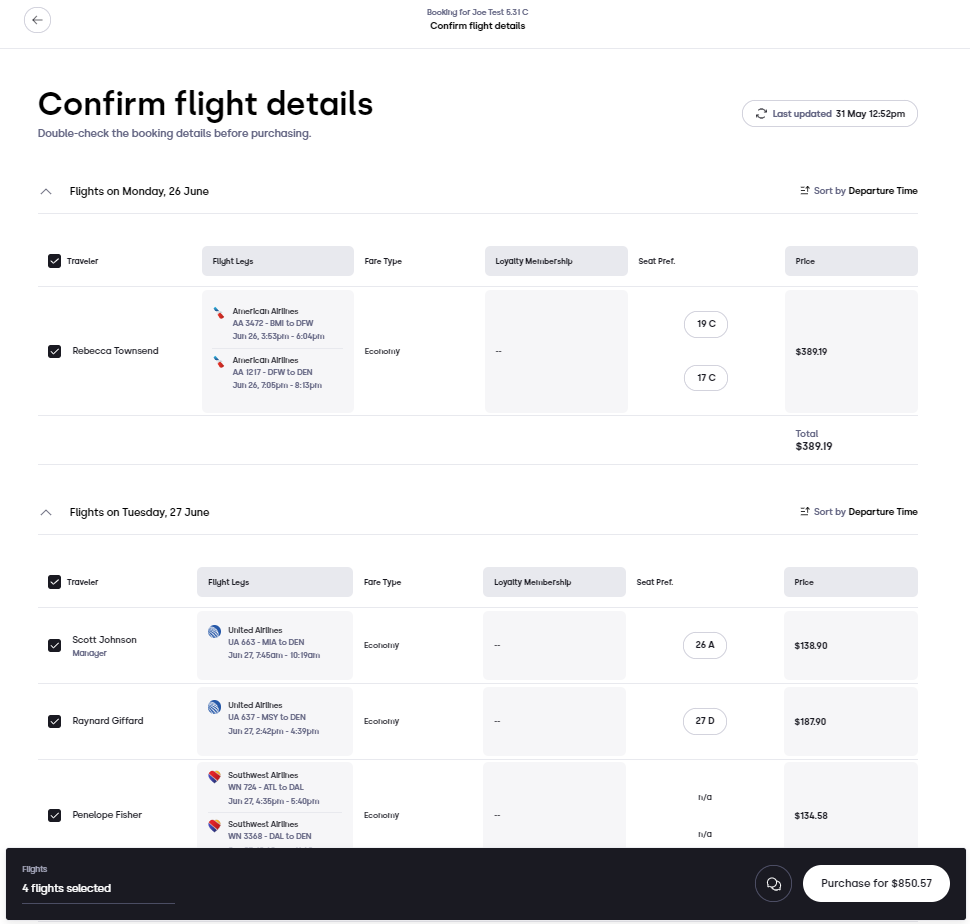Select seat preference 19 C pill
The image size is (970, 924).
706,324
